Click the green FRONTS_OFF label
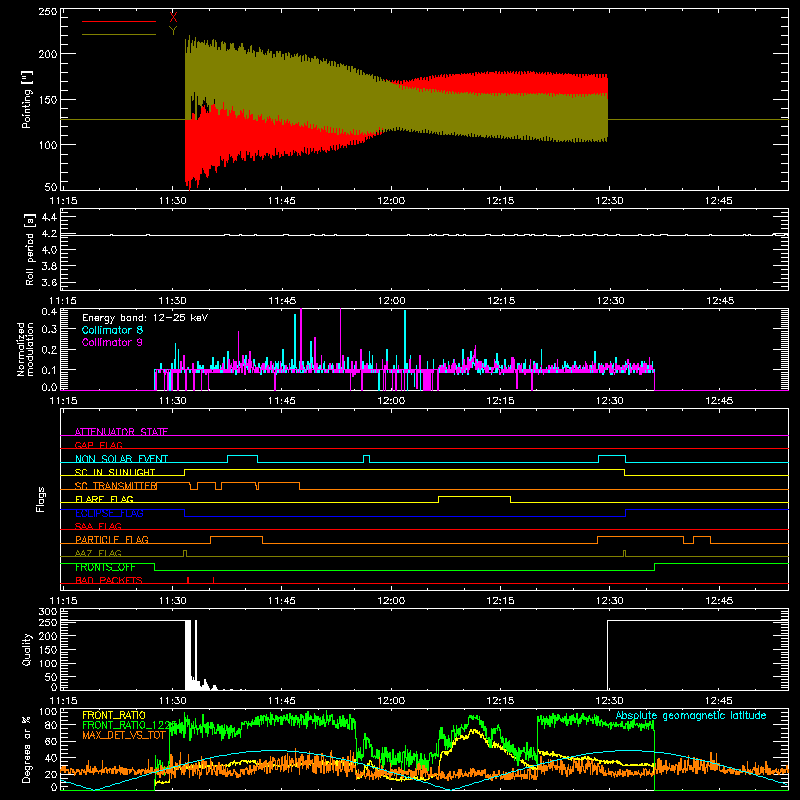 [105, 567]
